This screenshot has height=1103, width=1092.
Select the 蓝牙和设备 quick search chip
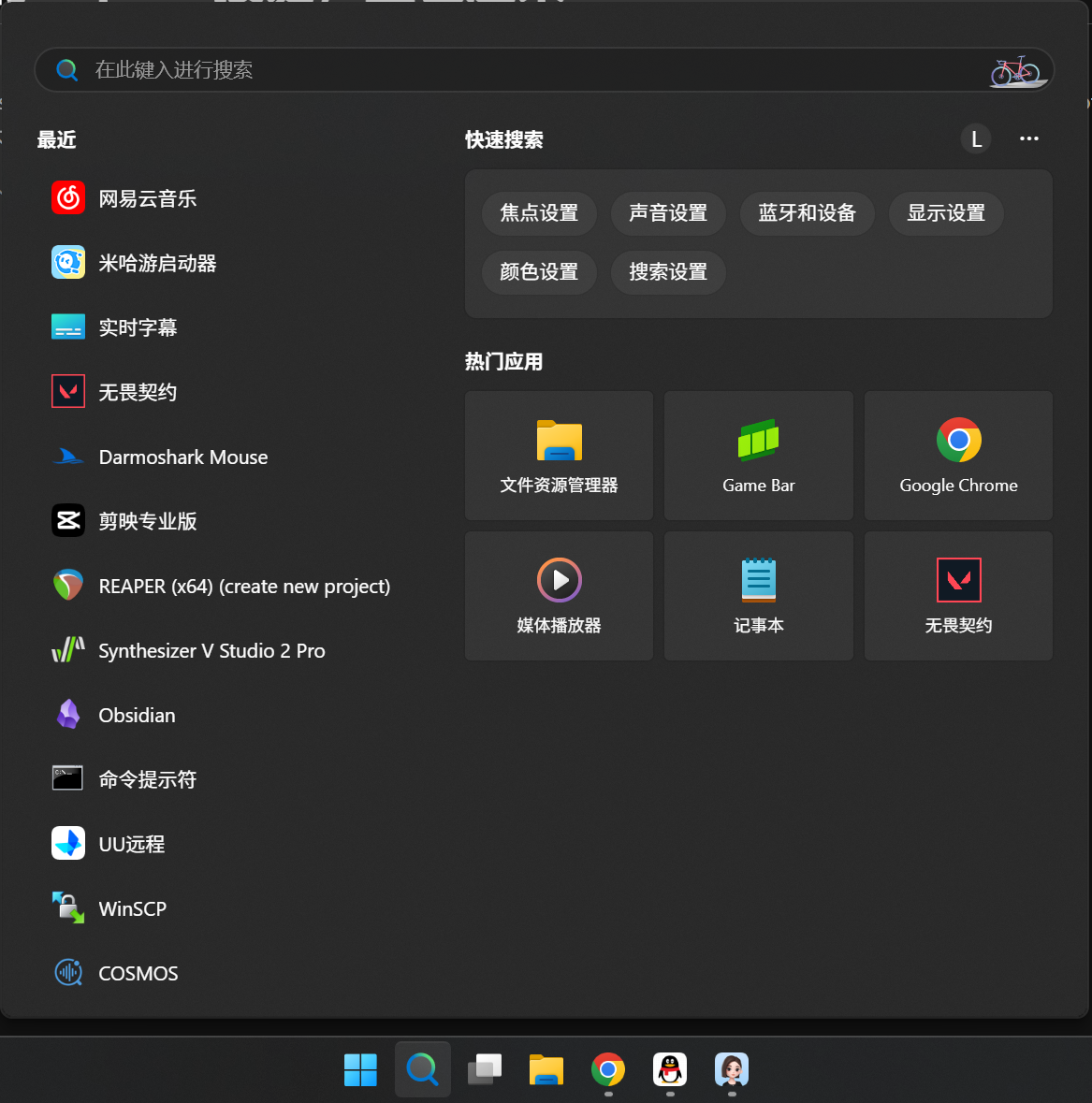tap(807, 213)
